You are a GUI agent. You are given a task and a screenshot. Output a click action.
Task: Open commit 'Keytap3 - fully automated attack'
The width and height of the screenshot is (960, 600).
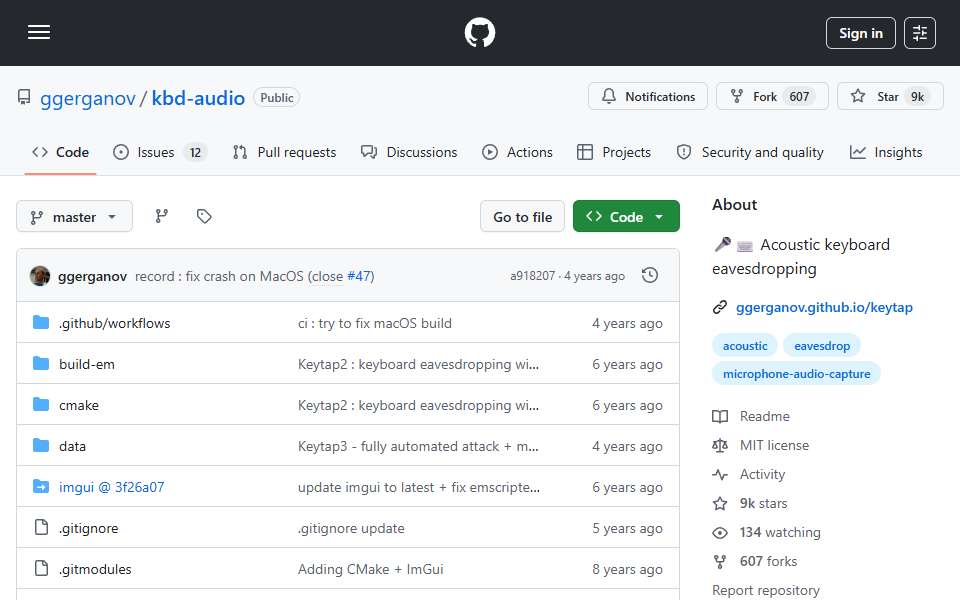click(418, 446)
